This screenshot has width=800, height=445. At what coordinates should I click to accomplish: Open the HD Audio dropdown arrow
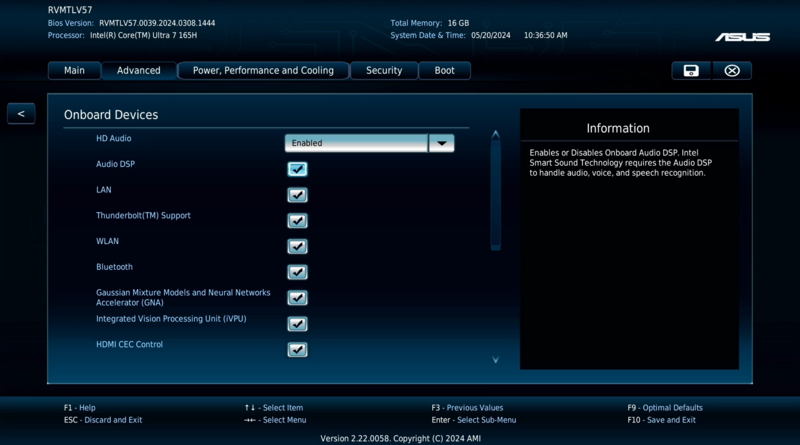(442, 143)
